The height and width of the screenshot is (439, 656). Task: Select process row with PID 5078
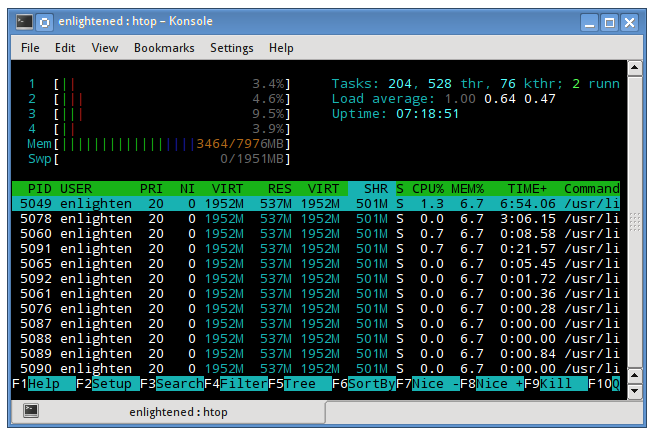pos(316,219)
